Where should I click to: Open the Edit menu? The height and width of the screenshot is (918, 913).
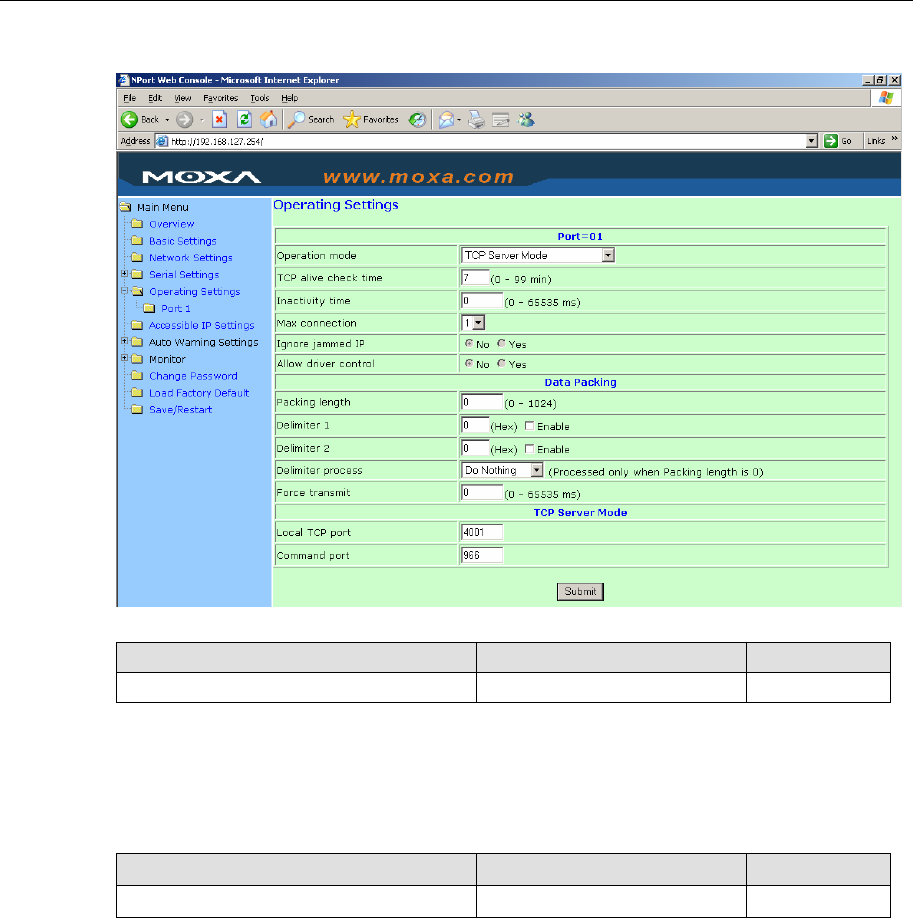pos(155,98)
